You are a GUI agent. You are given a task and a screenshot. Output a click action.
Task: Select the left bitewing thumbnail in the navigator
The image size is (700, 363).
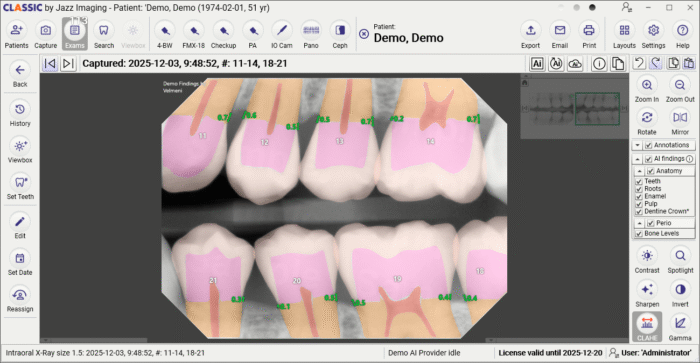(551, 108)
